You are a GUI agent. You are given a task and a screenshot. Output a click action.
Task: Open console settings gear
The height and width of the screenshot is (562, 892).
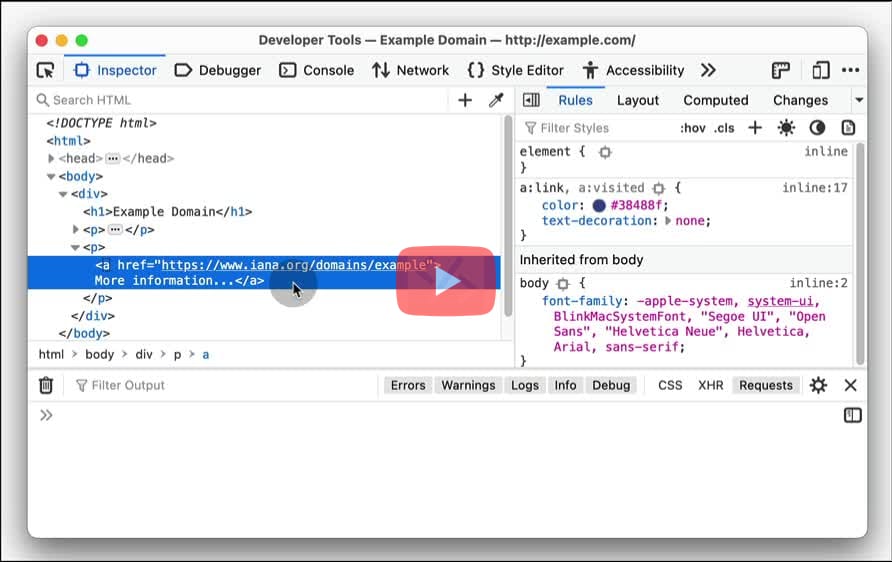818,385
